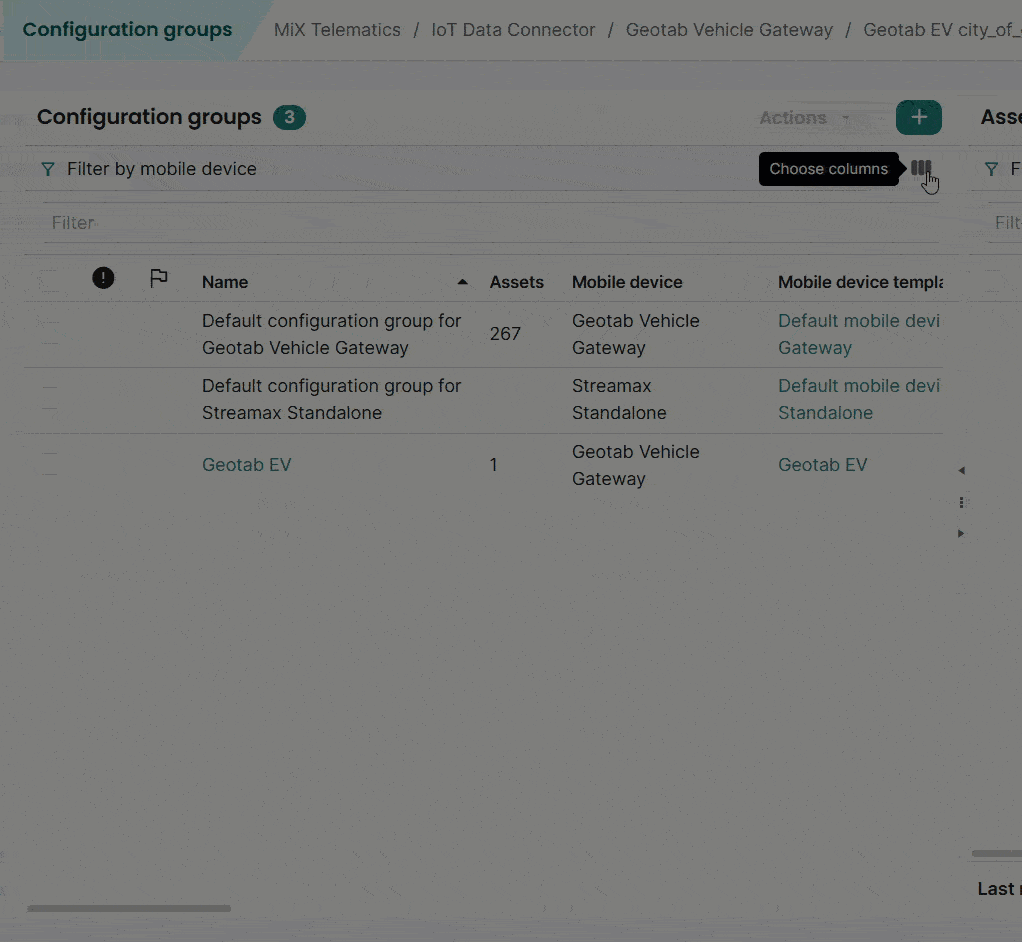
Task: Click the left collapse arrow on the panel splitter
Action: (x=961, y=471)
